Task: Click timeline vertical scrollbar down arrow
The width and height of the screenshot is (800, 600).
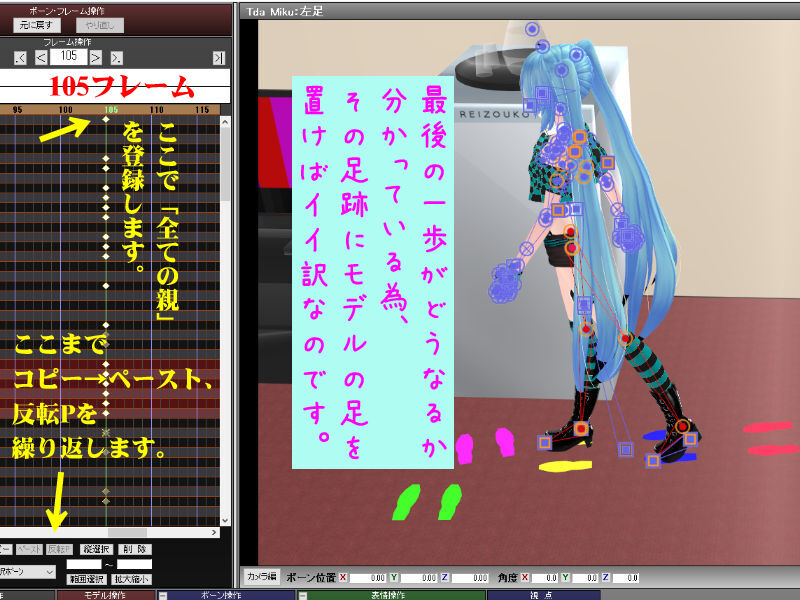Action: click(x=225, y=521)
